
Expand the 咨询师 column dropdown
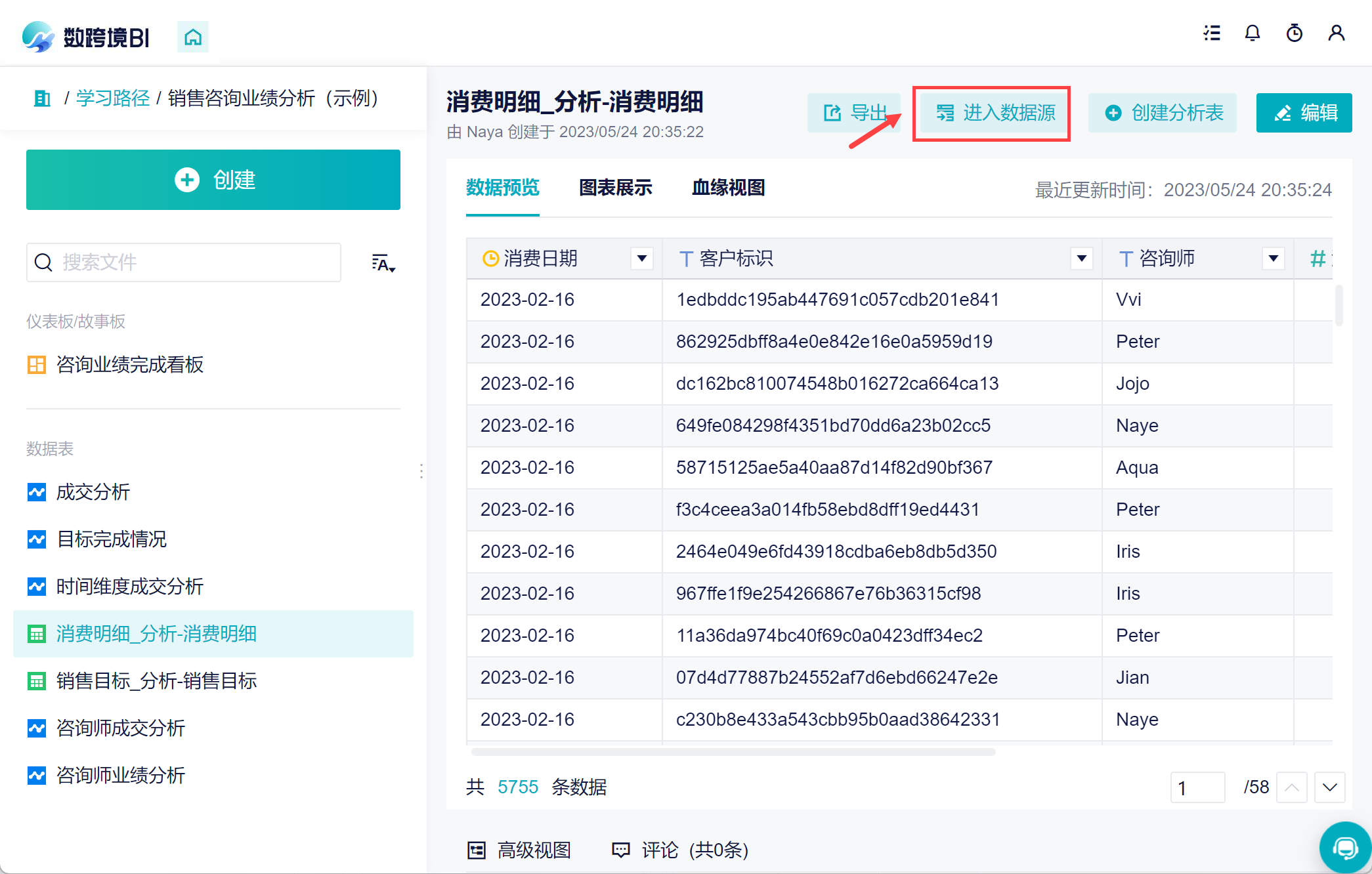click(1274, 259)
